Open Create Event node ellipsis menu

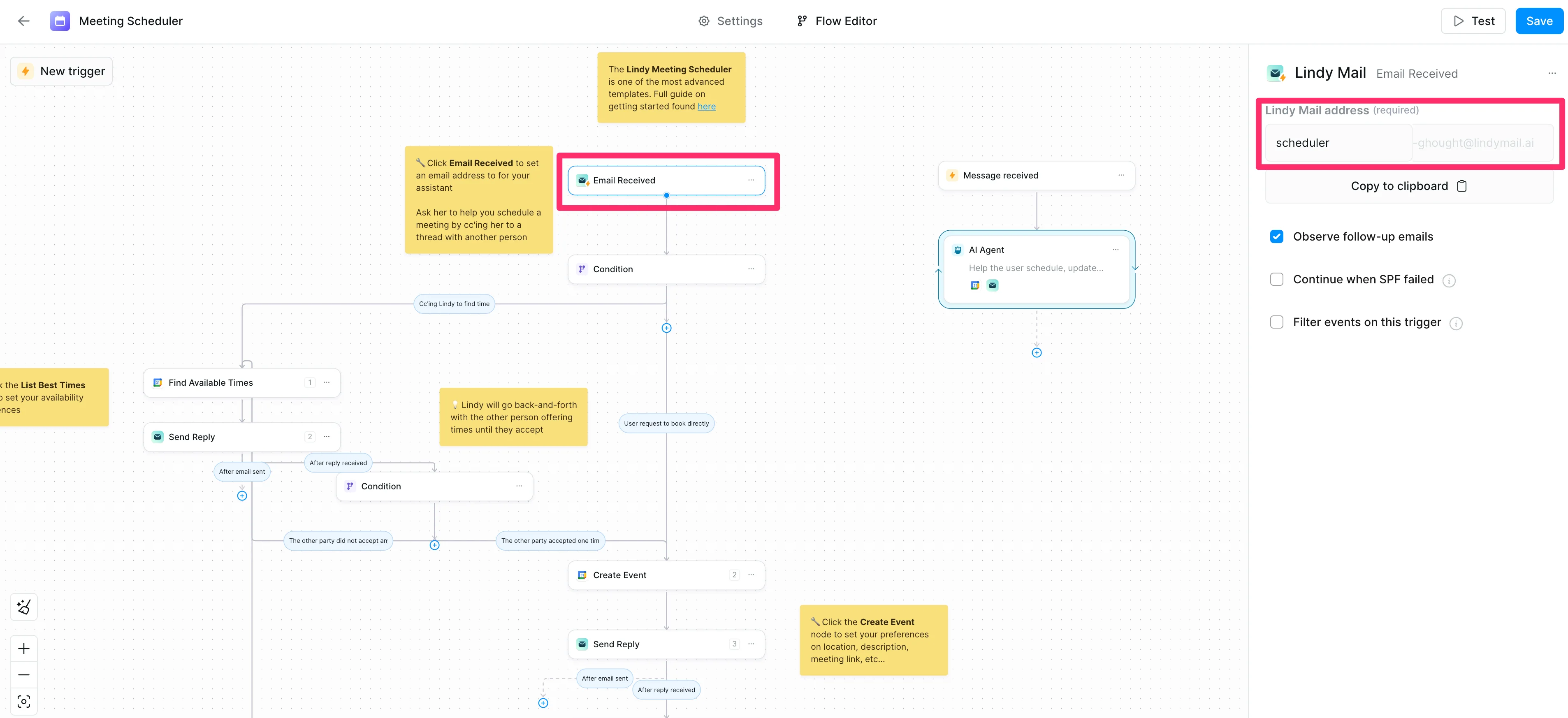click(x=751, y=575)
